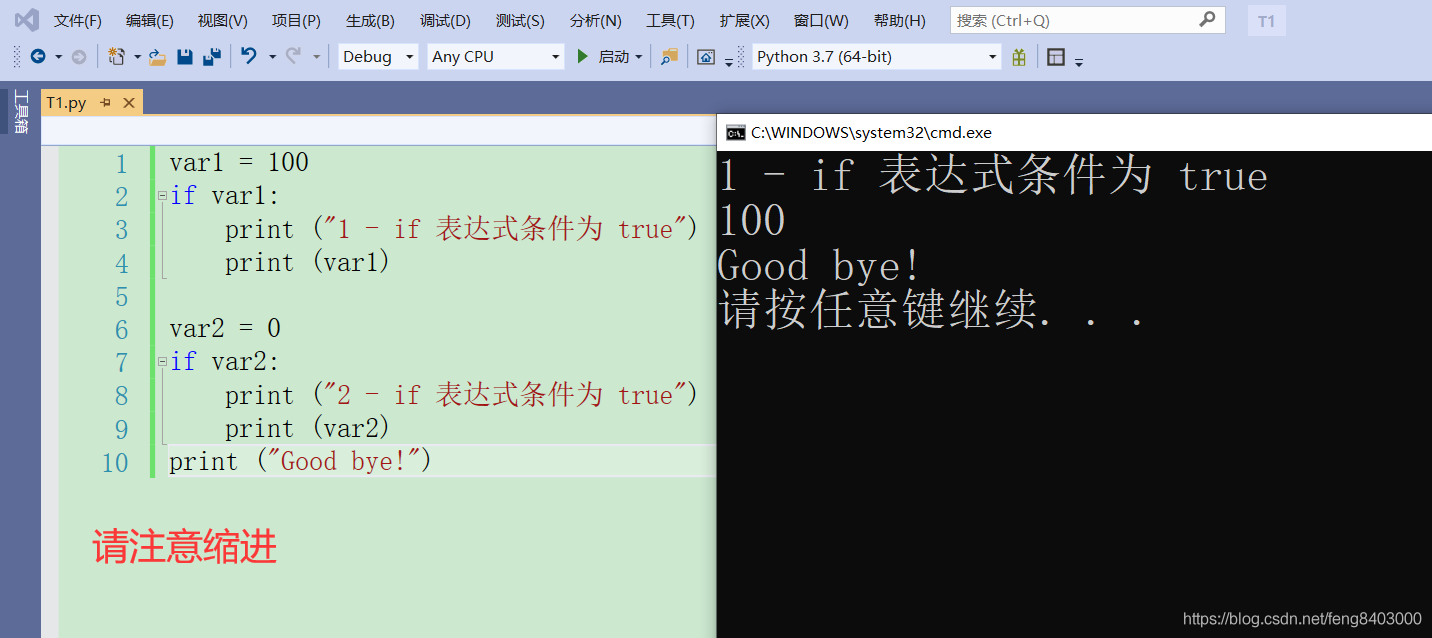Click the Save All icon
Screen dimensions: 1432x638
click(210, 57)
